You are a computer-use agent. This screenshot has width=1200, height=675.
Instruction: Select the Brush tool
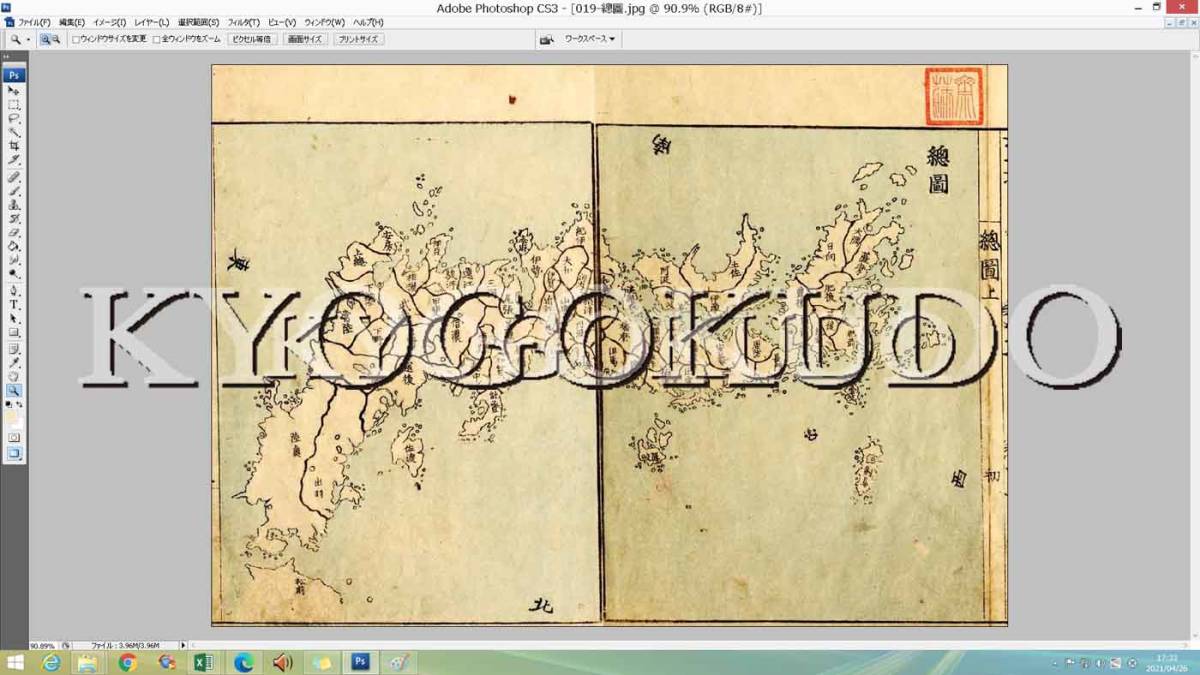tap(14, 191)
